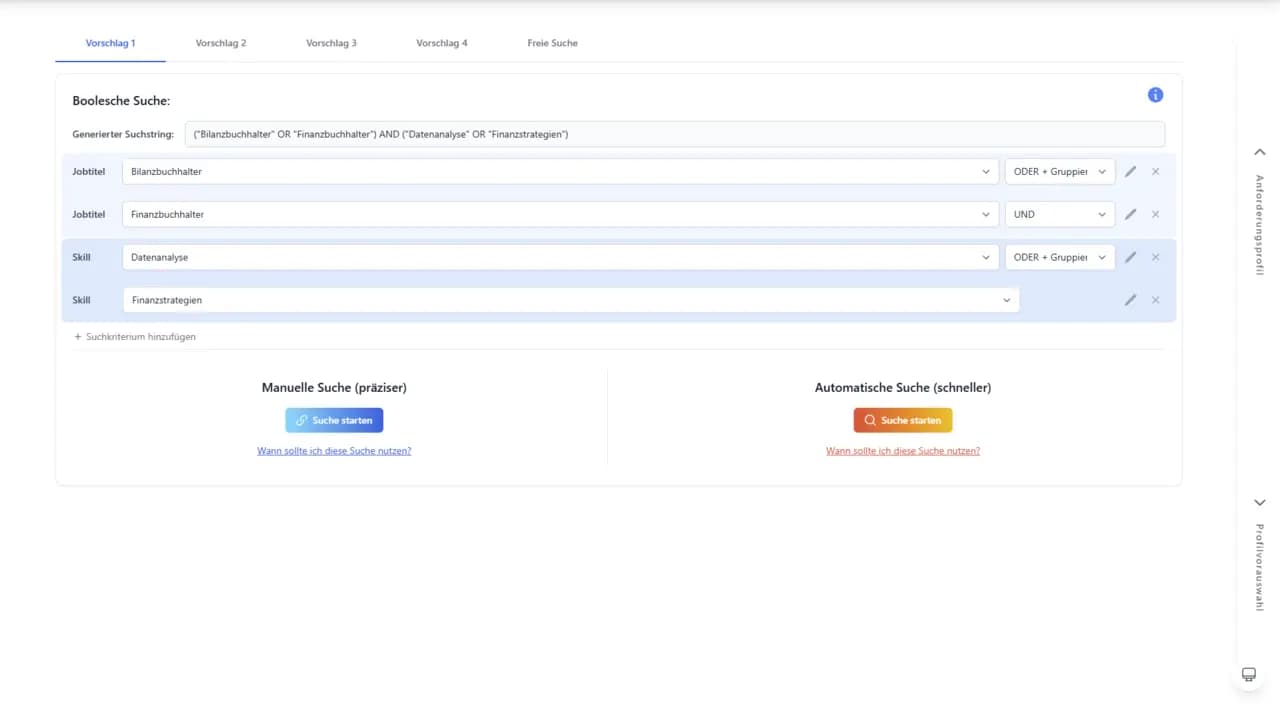Click the Anforderungsprofil vertical label
This screenshot has height=707, width=1280.
click(x=1260, y=225)
